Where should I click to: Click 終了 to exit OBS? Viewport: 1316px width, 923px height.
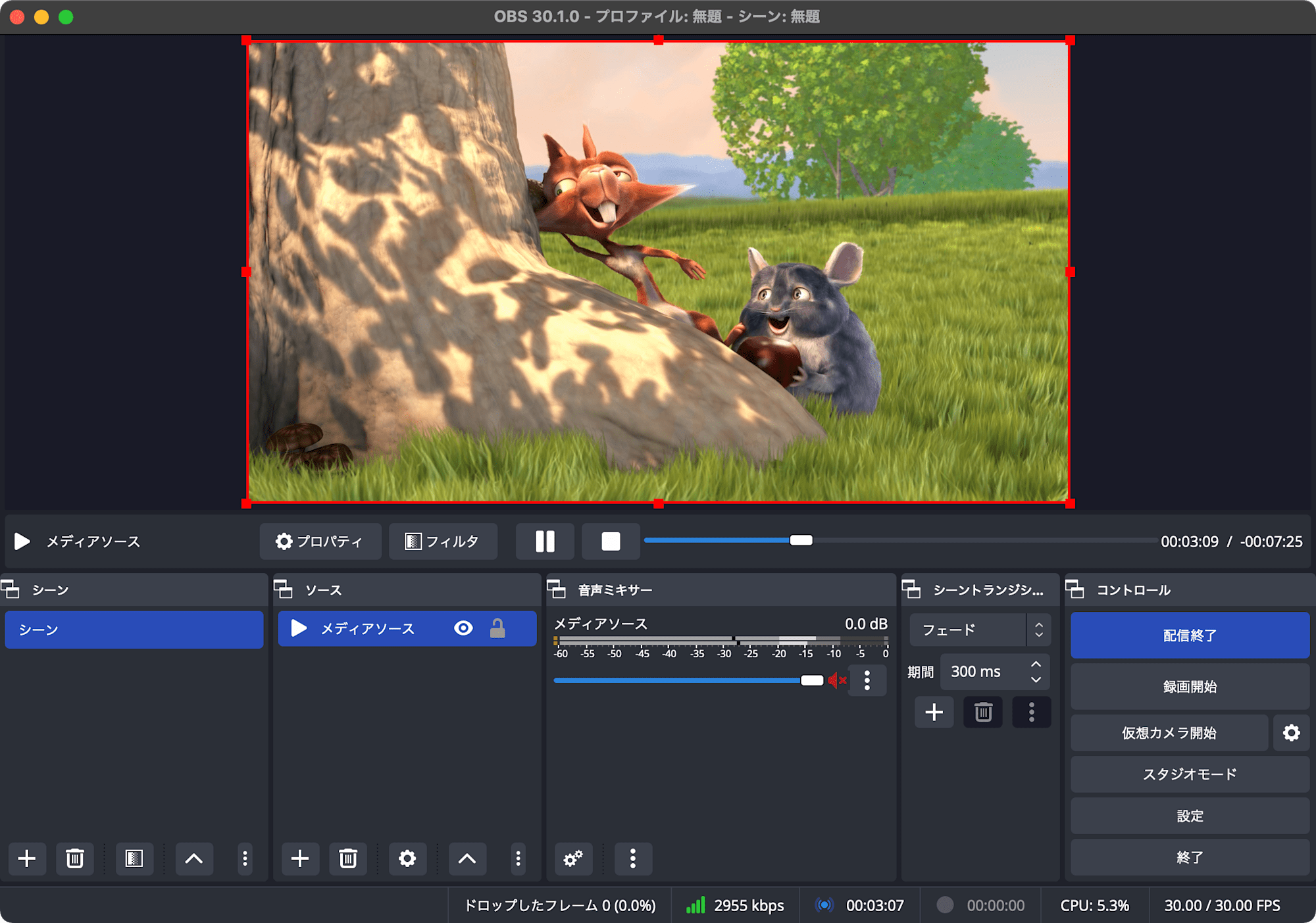pos(1190,857)
